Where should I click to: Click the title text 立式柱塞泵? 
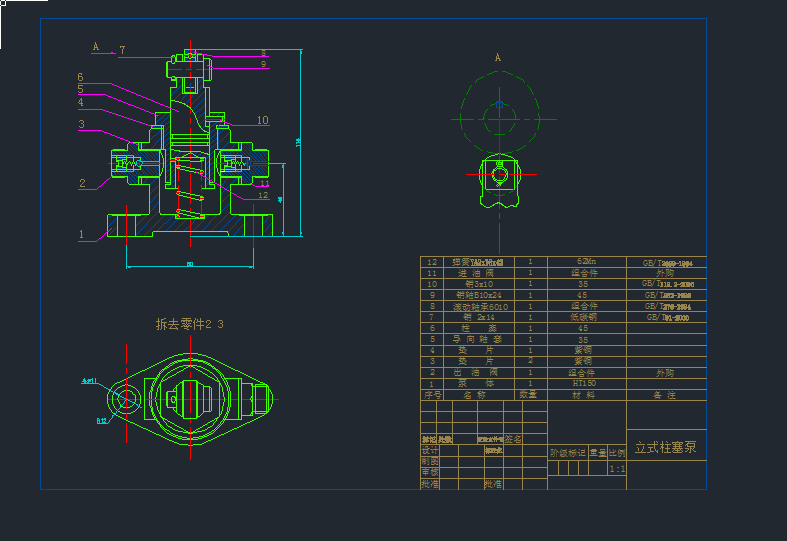point(665,447)
